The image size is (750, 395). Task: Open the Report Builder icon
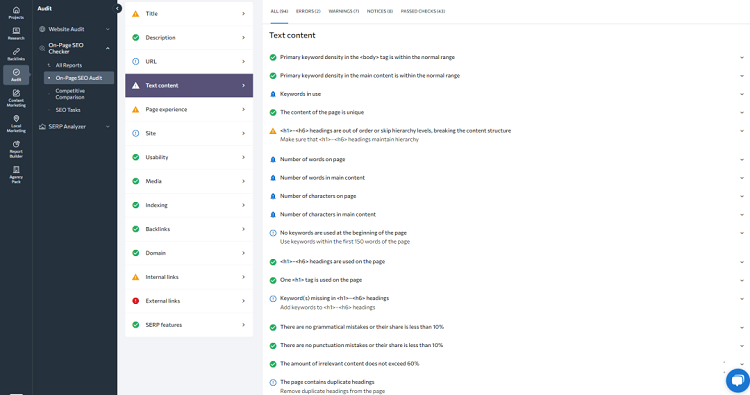pos(16,149)
